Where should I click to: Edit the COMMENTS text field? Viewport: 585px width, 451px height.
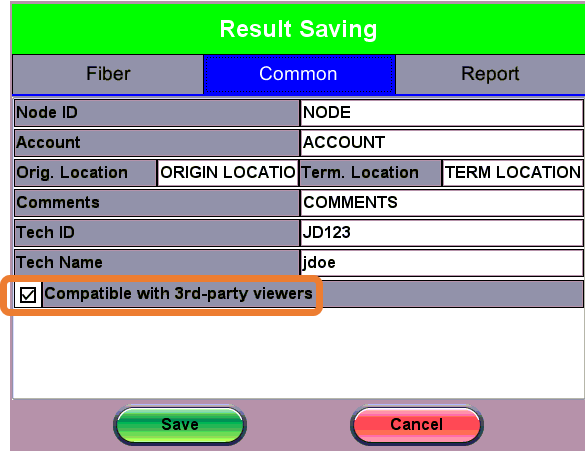(442, 203)
